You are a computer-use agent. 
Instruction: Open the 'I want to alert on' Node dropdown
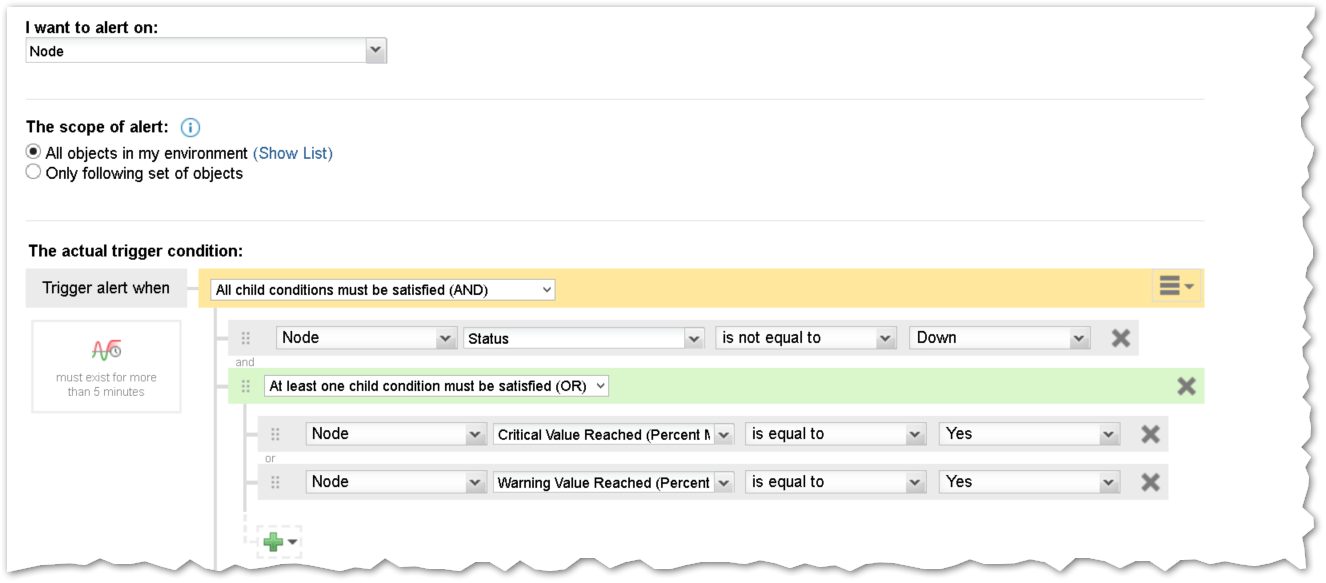pos(206,51)
